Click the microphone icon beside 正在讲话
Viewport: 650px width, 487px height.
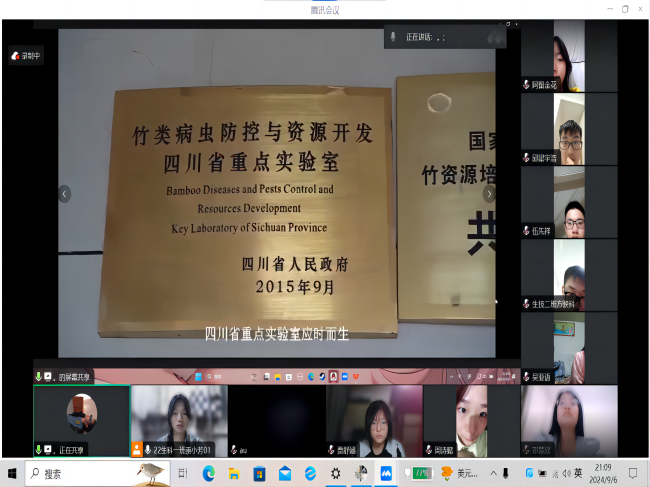pyautogui.click(x=393, y=37)
